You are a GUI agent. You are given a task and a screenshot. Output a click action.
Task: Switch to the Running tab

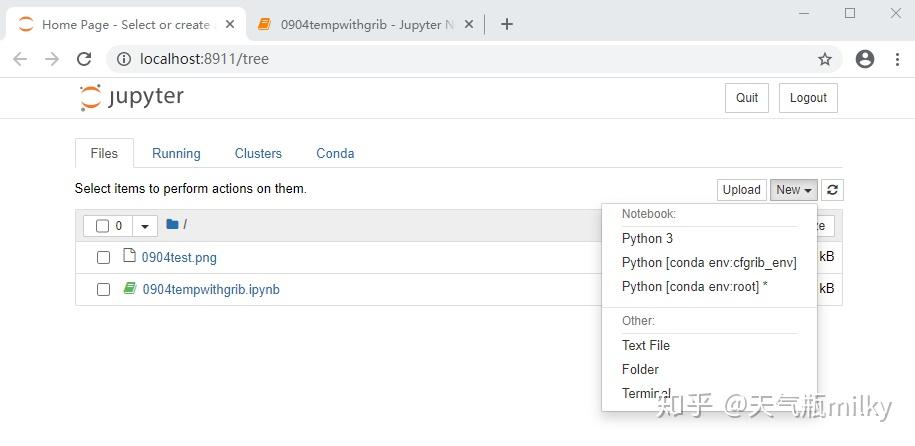click(x=176, y=153)
